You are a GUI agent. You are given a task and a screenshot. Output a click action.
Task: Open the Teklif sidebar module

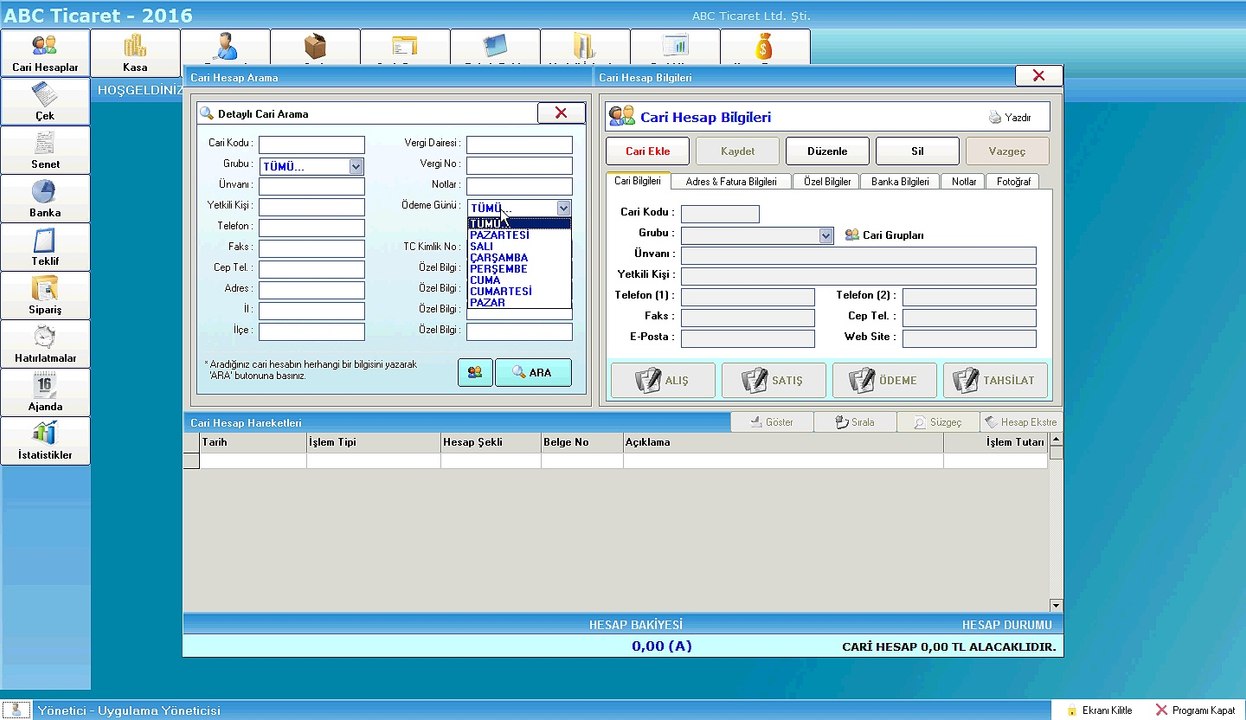pyautogui.click(x=45, y=247)
